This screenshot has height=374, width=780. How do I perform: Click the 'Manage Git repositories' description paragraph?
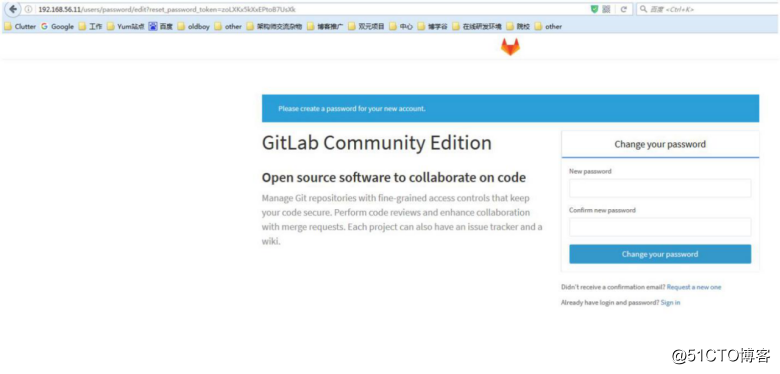point(402,220)
